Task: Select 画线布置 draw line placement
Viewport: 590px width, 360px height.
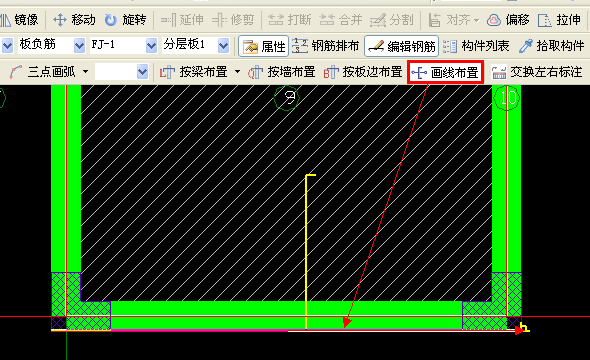Action: coord(446,72)
